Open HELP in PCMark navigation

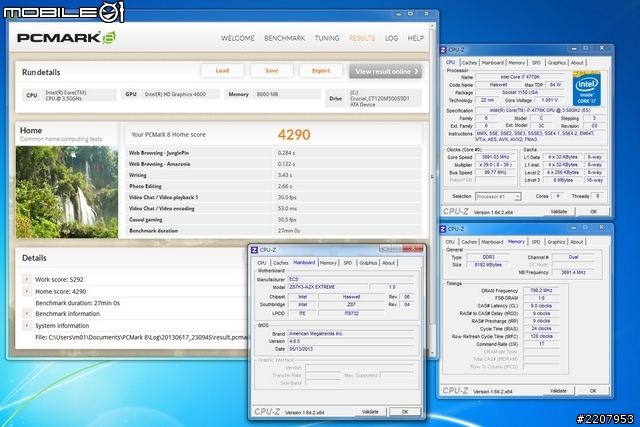[x=416, y=38]
